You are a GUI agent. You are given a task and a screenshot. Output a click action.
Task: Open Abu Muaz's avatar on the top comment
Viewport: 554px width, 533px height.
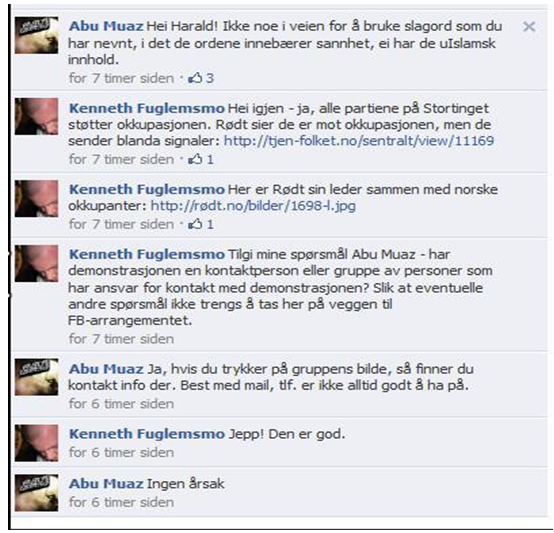pyautogui.click(x=36, y=35)
